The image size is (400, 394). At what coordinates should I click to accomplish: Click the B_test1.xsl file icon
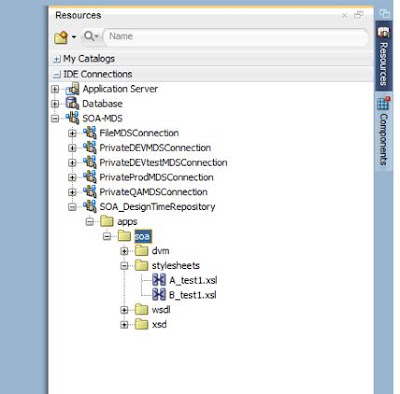[x=159, y=295]
